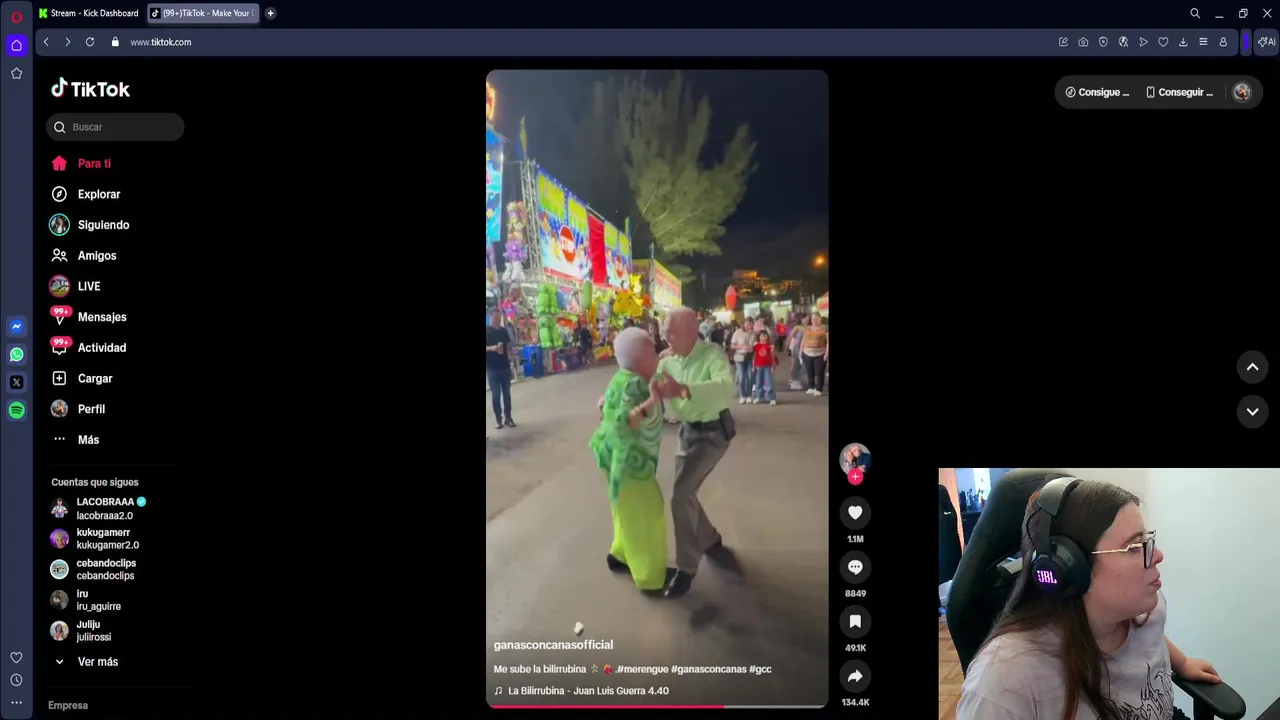
Task: Switch to the TikTok browser tab
Action: (x=202, y=13)
